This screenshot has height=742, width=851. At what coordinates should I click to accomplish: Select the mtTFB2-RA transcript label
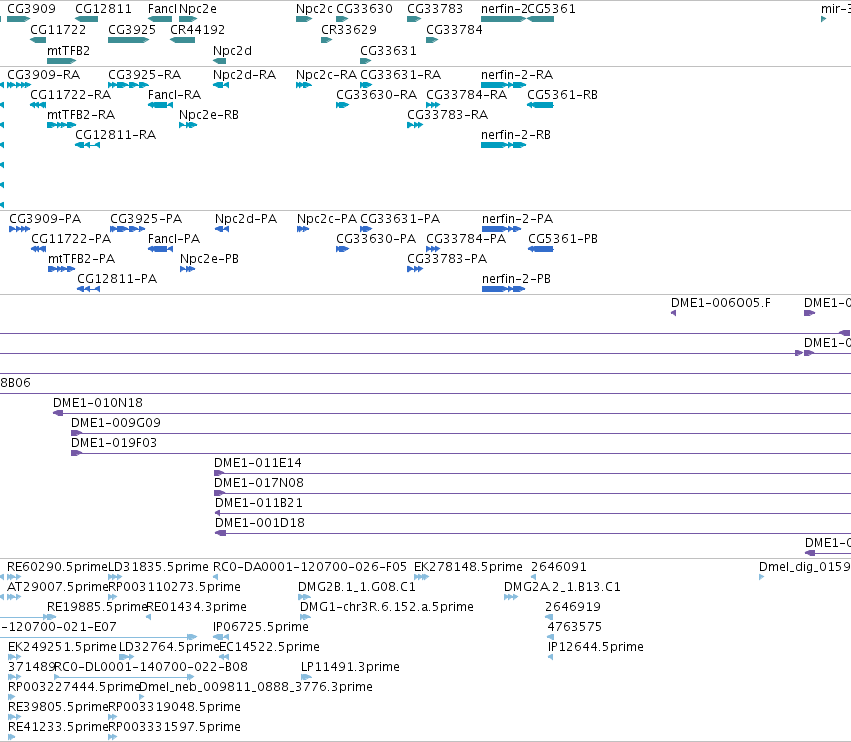(81, 115)
